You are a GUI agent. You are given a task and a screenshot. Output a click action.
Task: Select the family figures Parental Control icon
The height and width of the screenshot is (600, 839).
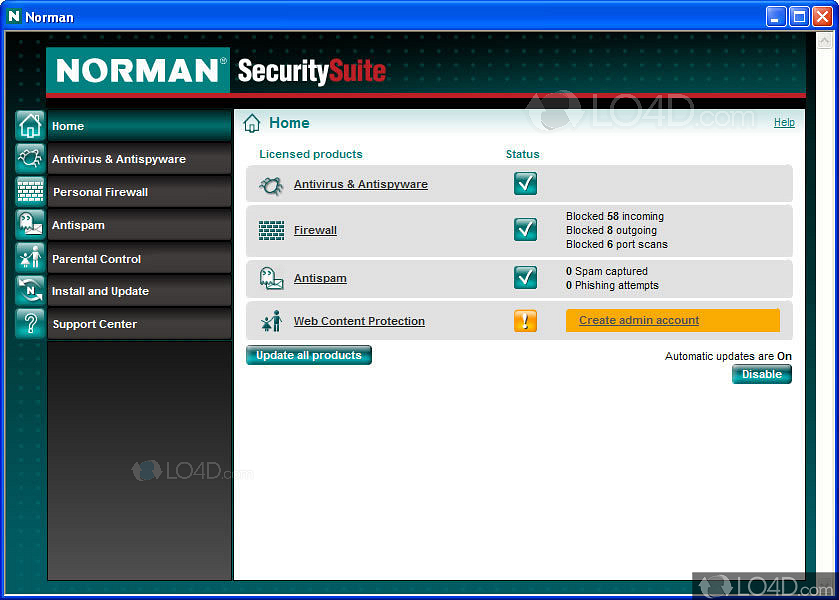(x=30, y=257)
